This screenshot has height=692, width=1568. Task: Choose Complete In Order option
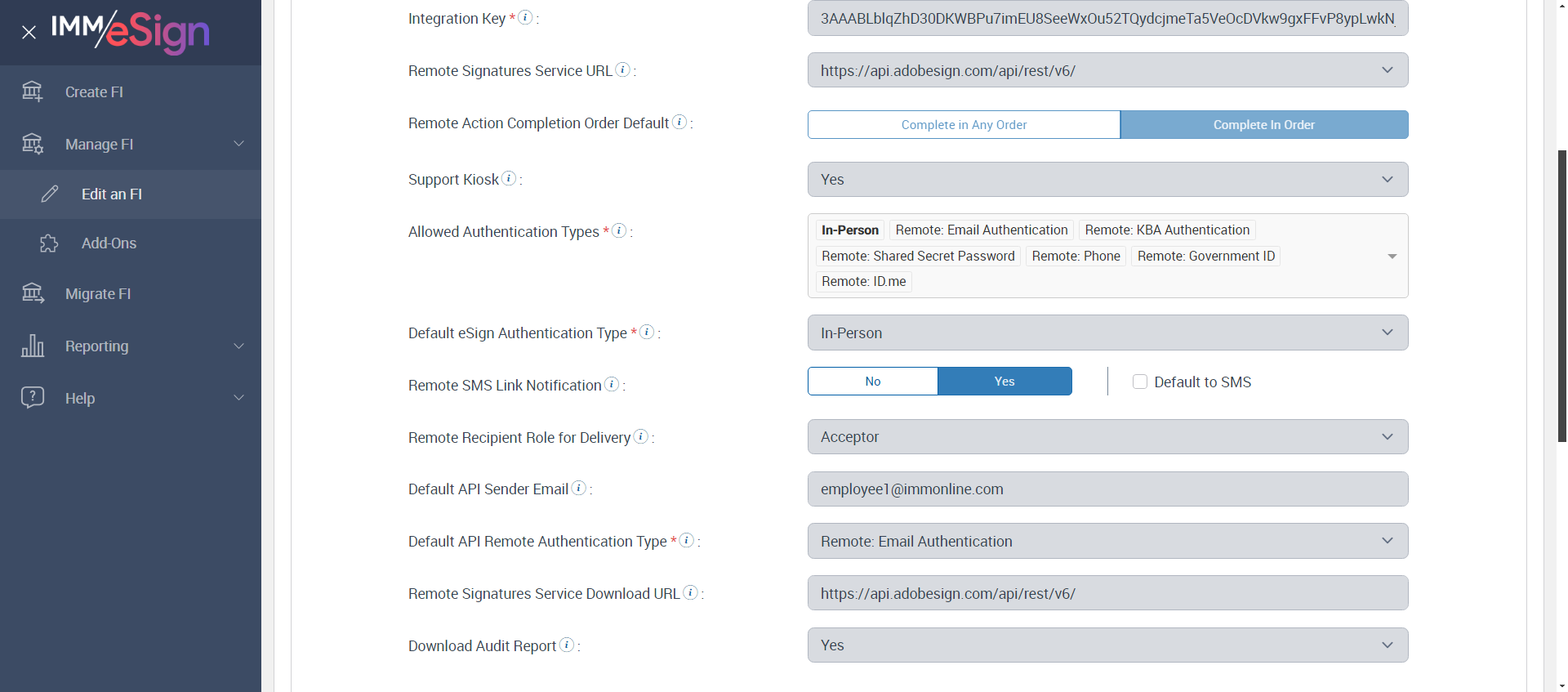coord(1263,125)
